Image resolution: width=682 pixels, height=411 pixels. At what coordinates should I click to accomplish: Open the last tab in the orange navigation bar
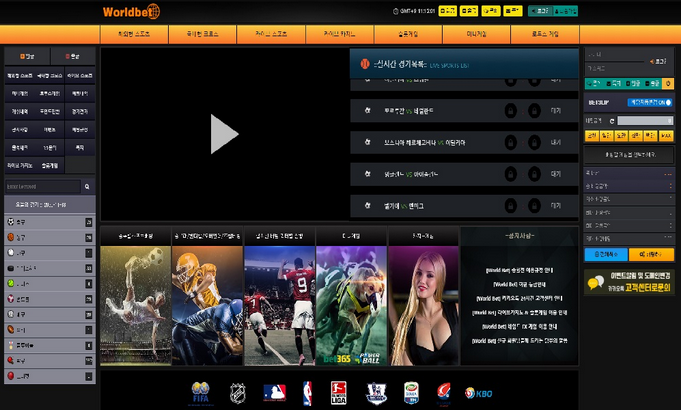(x=545, y=34)
